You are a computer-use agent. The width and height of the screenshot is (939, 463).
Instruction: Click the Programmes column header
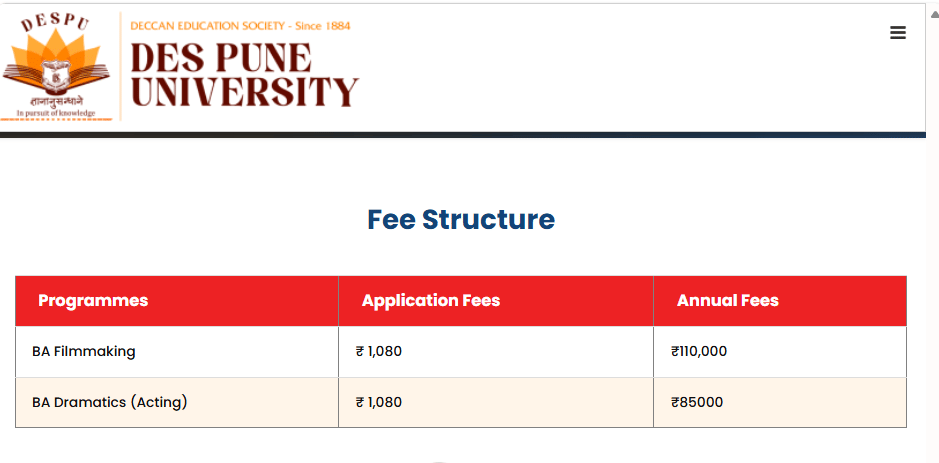[93, 301]
